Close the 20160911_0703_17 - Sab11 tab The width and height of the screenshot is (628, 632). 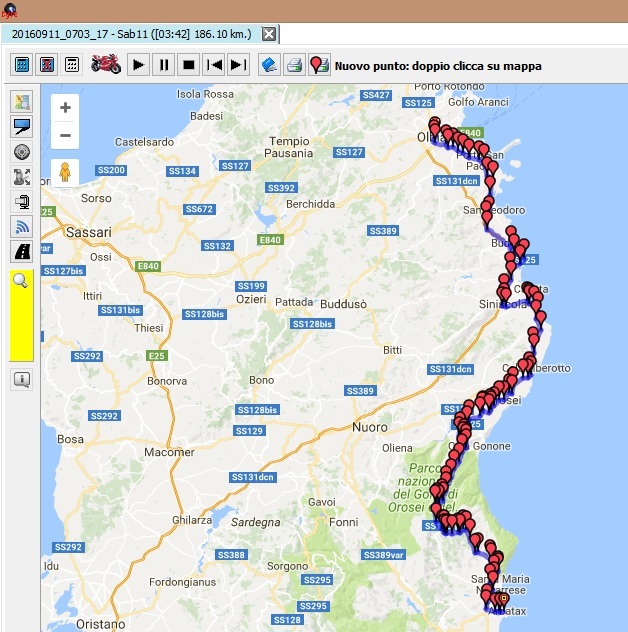pyautogui.click(x=268, y=34)
